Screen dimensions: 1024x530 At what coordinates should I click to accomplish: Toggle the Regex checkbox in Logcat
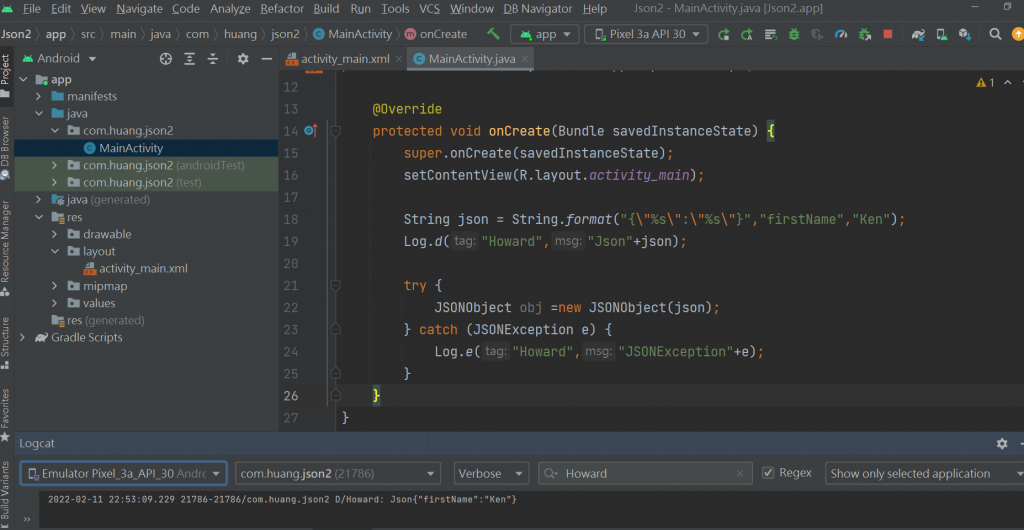click(769, 473)
